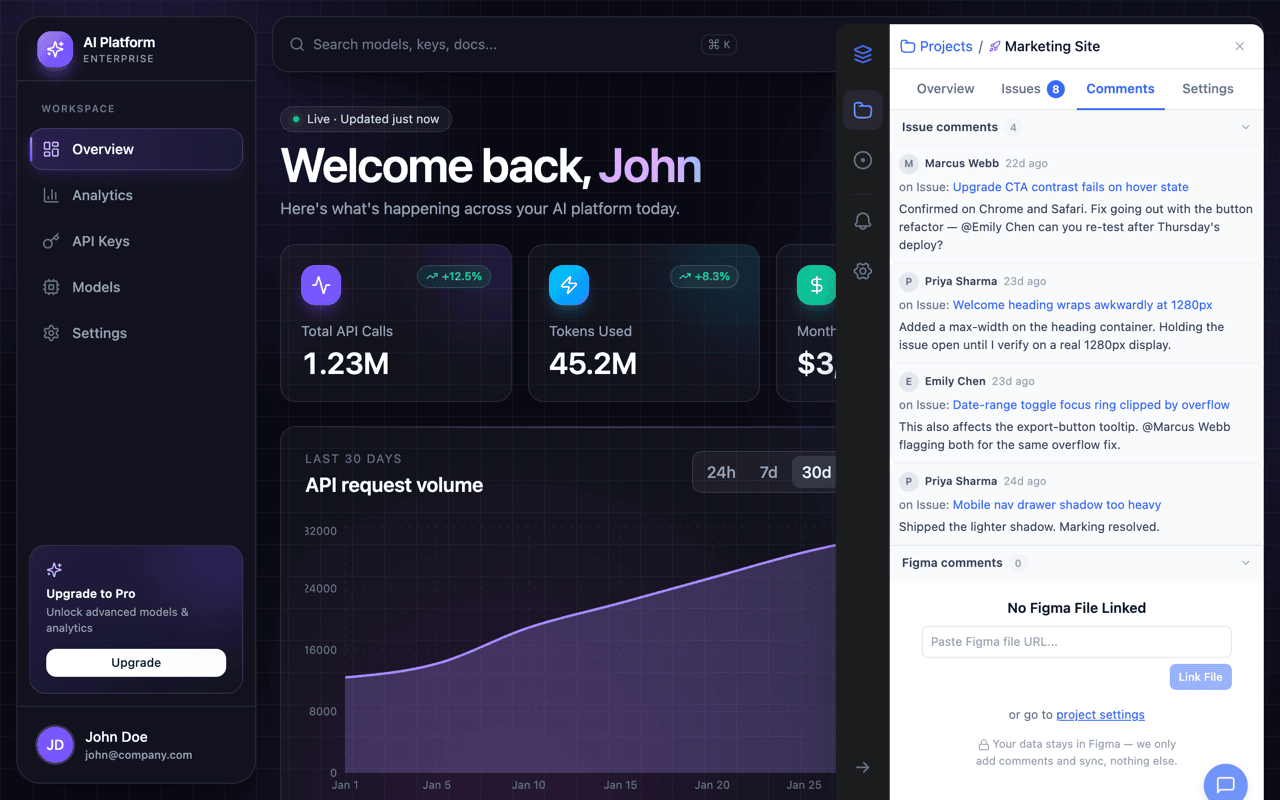Click Marcus Webb's avatar

[908, 163]
